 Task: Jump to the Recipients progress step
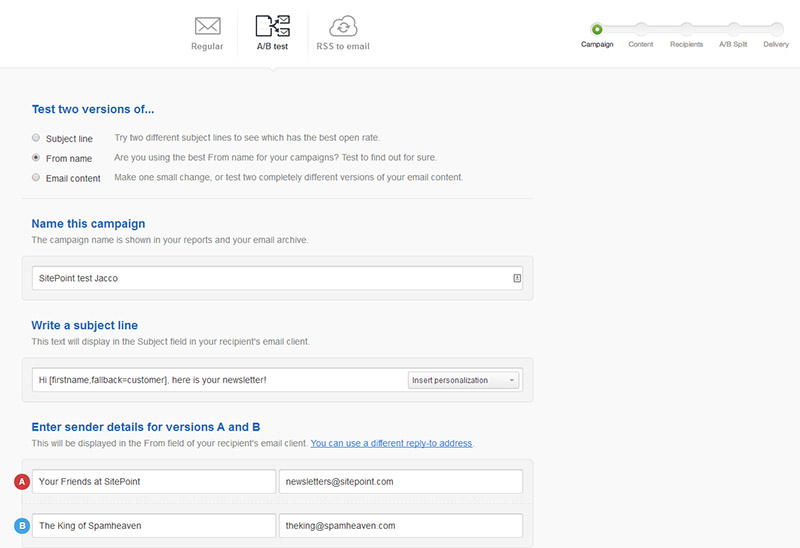[x=686, y=30]
